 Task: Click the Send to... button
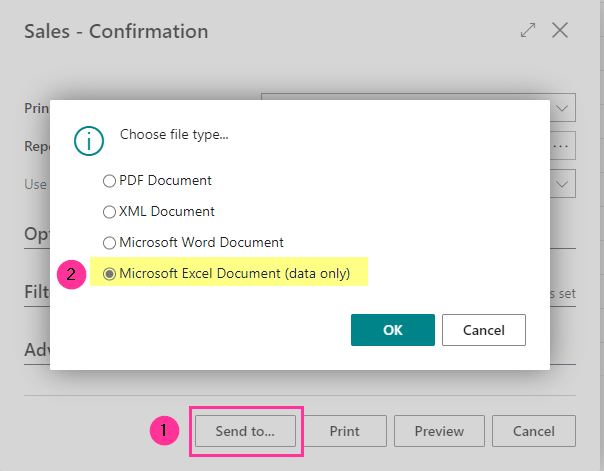click(x=245, y=431)
